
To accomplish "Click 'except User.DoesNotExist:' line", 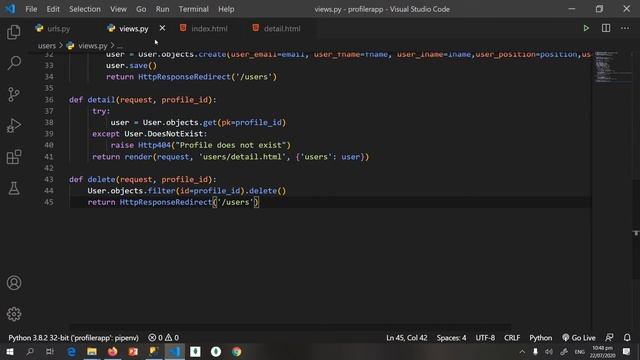I will tap(149, 133).
